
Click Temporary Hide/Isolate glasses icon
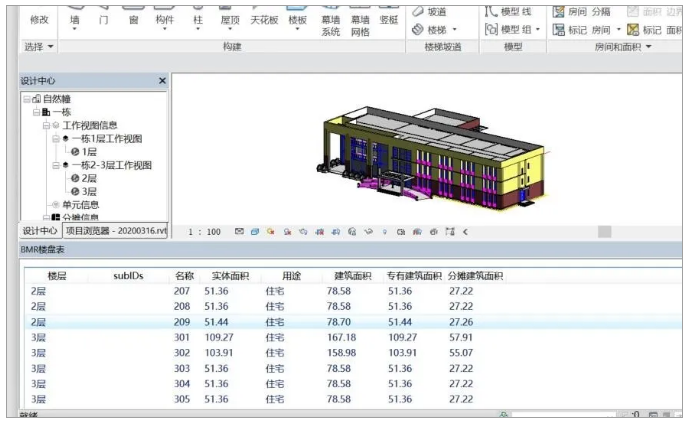coord(368,232)
